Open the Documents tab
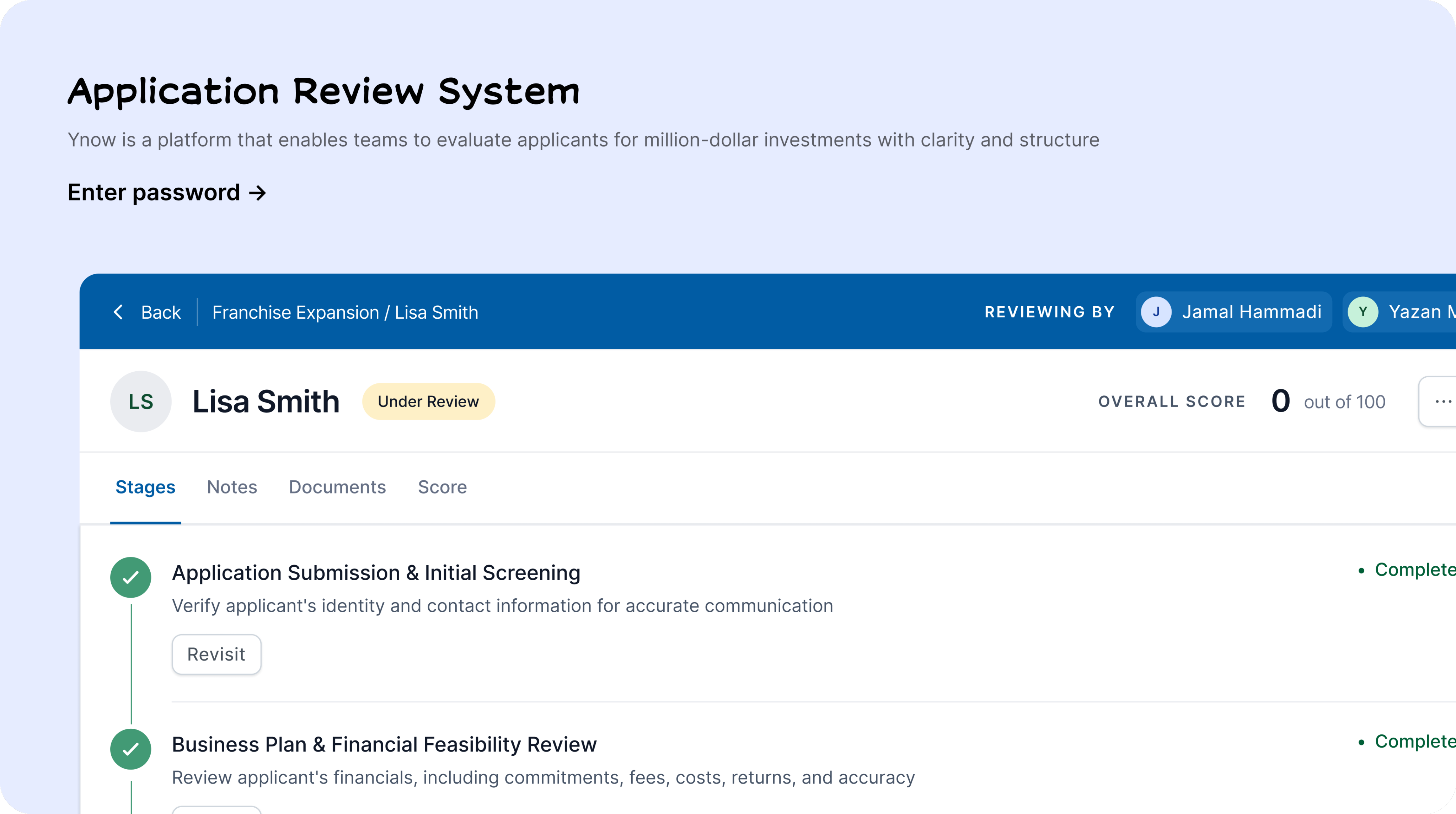Viewport: 1456px width, 814px height. (x=337, y=487)
